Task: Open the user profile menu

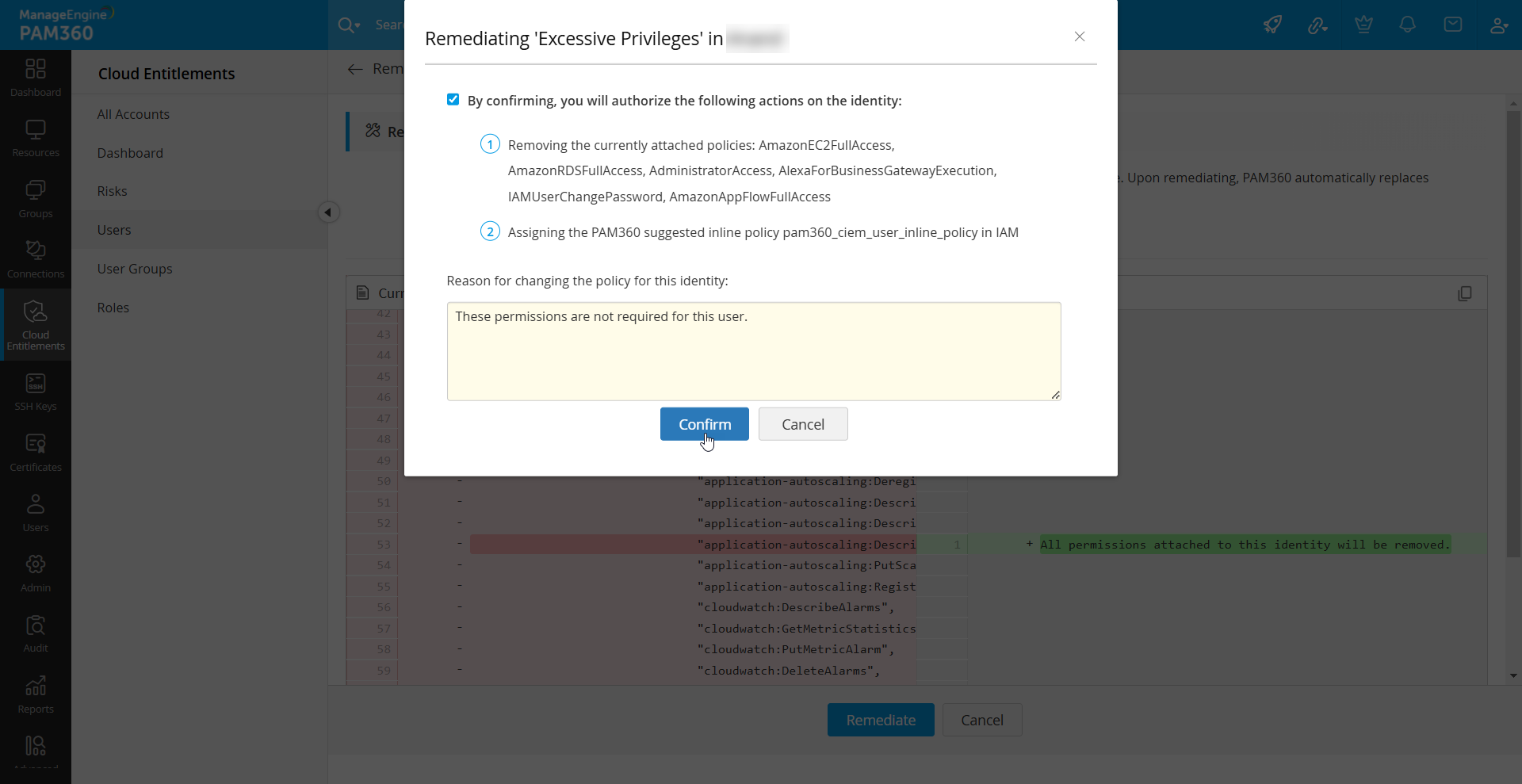Action: click(x=1498, y=25)
